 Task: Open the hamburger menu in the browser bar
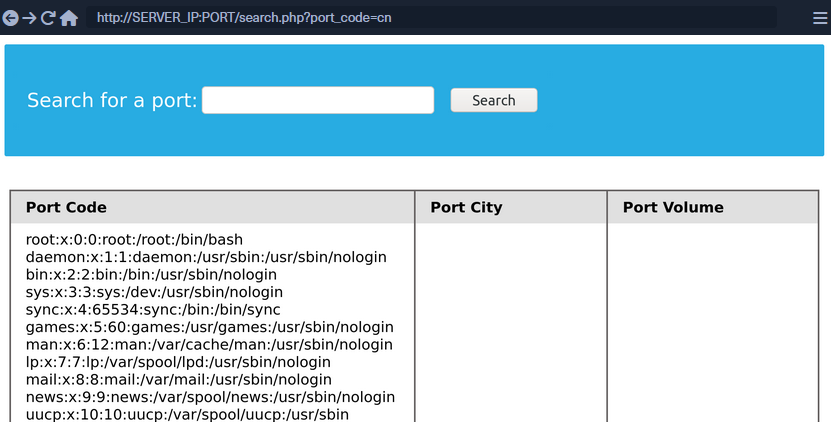tap(820, 18)
